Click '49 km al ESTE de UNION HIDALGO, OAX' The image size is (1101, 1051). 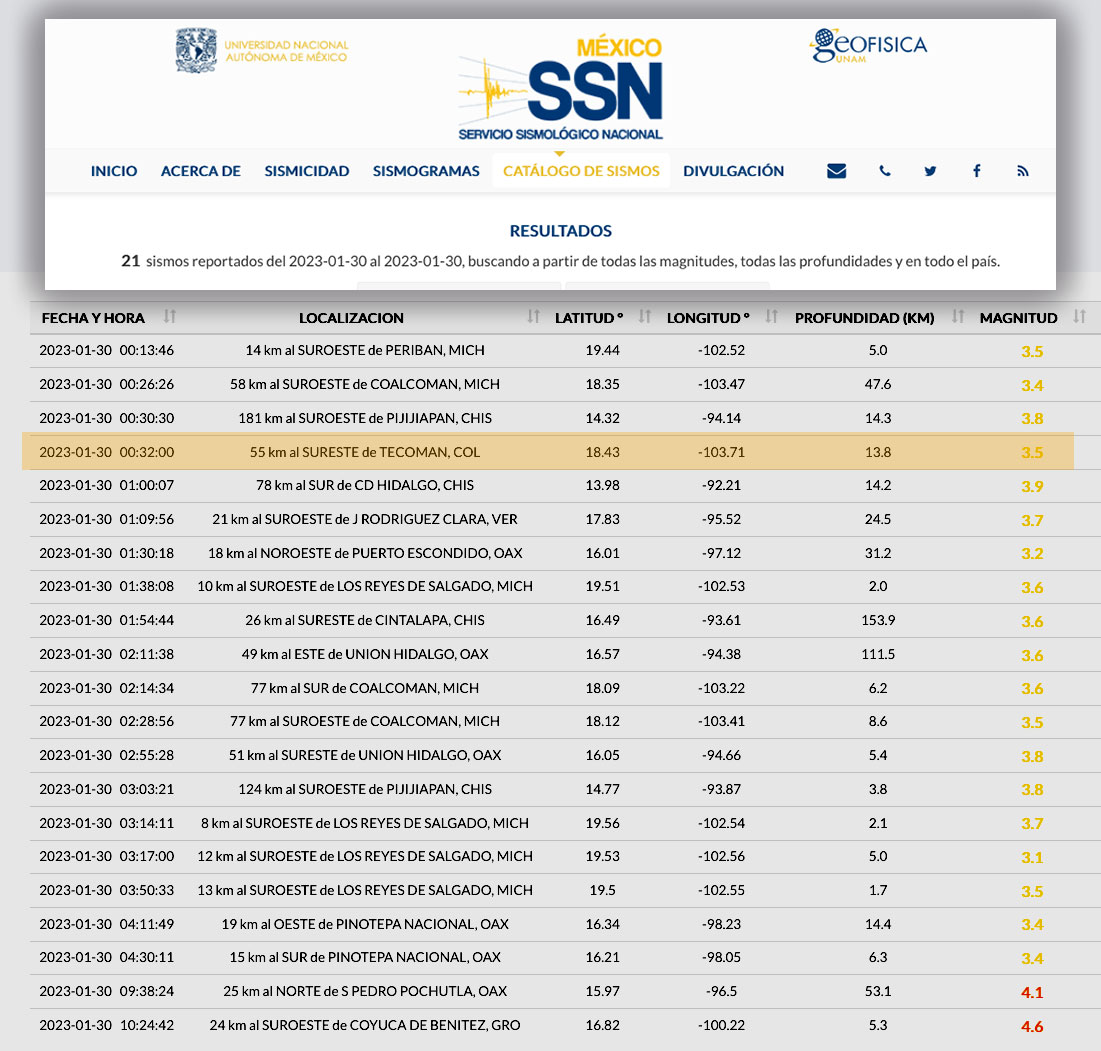[364, 654]
